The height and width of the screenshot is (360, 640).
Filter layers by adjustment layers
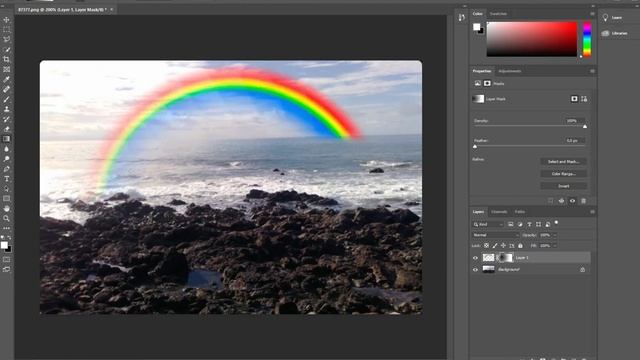click(x=520, y=224)
